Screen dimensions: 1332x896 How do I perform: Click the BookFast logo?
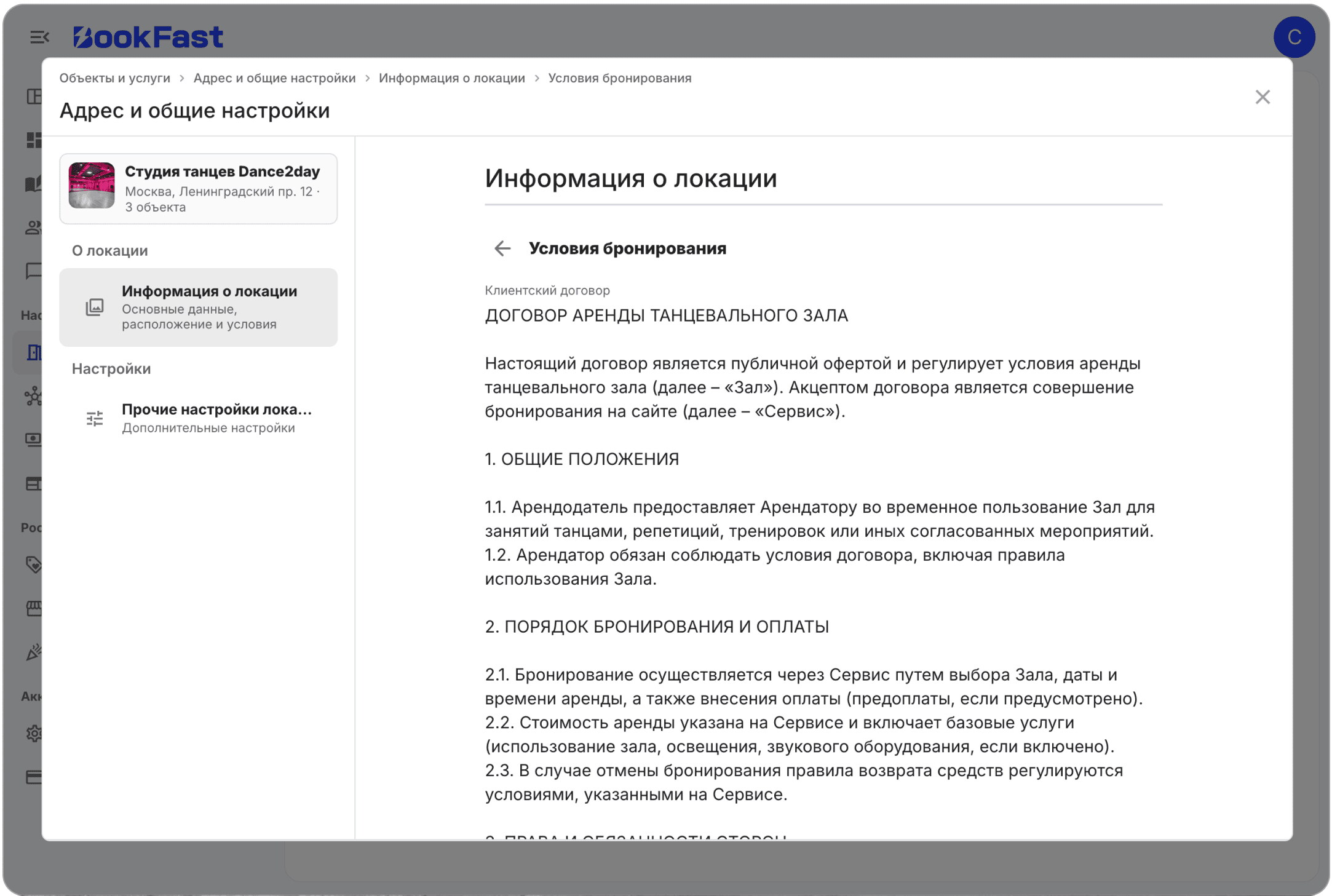coord(148,38)
